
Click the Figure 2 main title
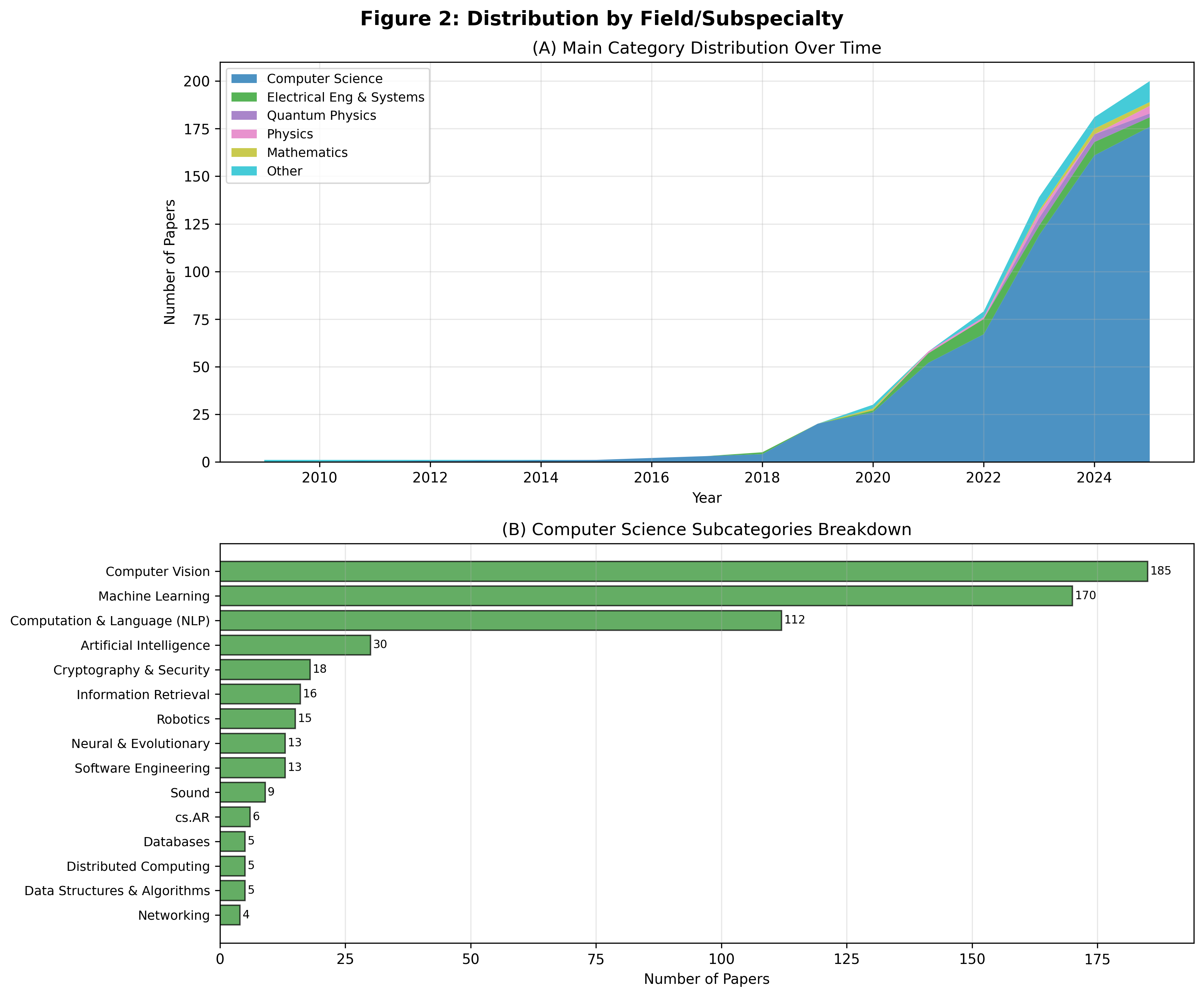(601, 19)
